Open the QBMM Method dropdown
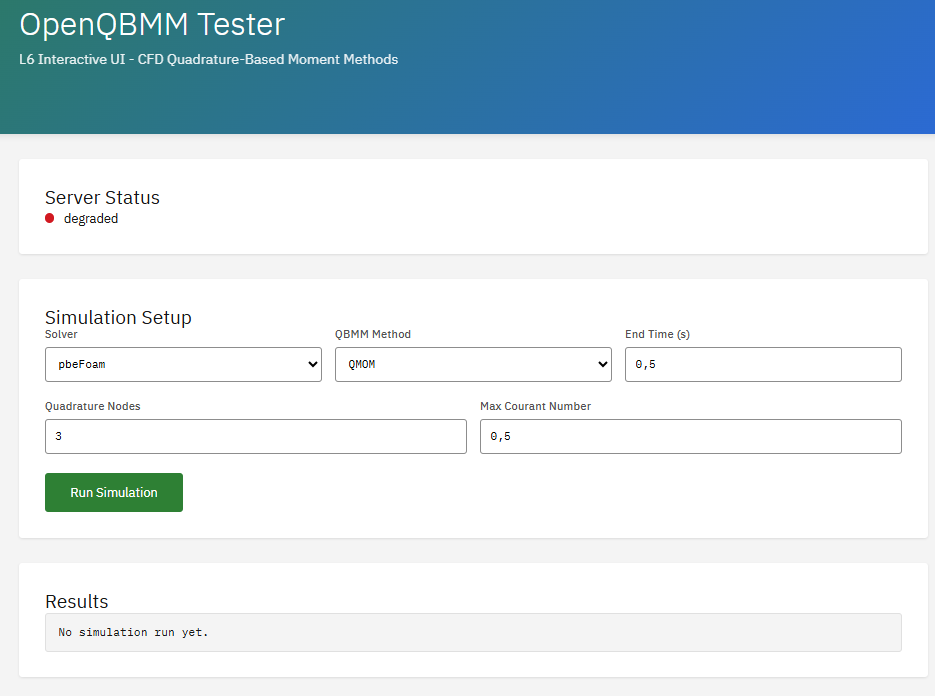935x696 pixels. pyautogui.click(x=472, y=364)
